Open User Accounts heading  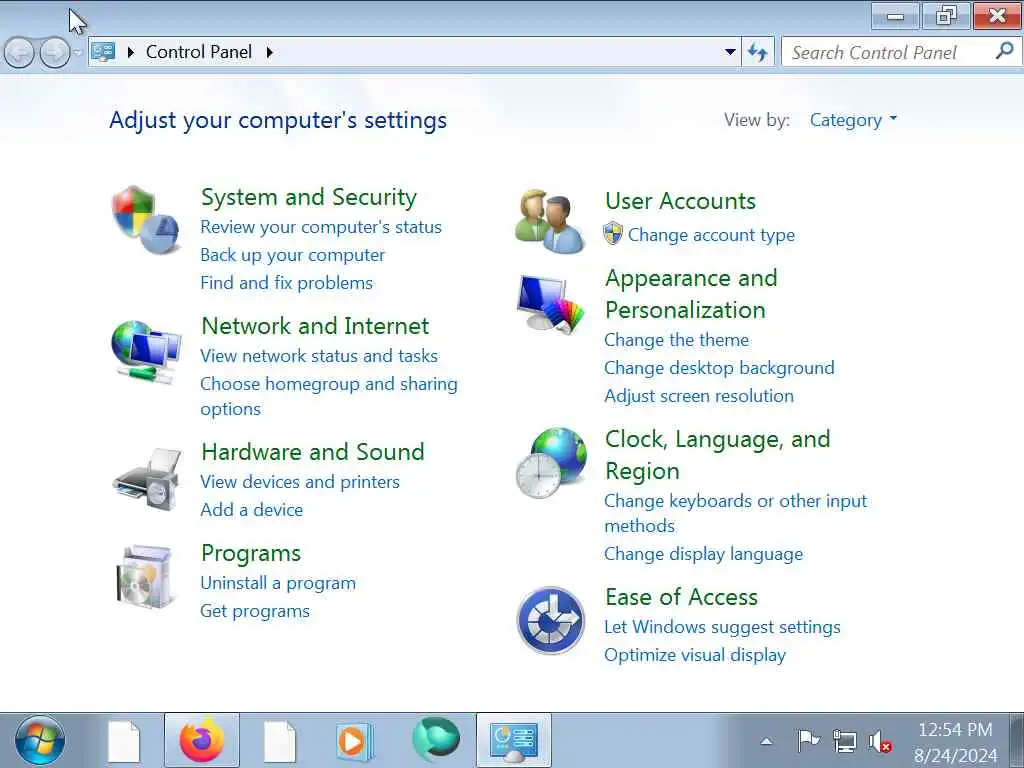coord(680,201)
